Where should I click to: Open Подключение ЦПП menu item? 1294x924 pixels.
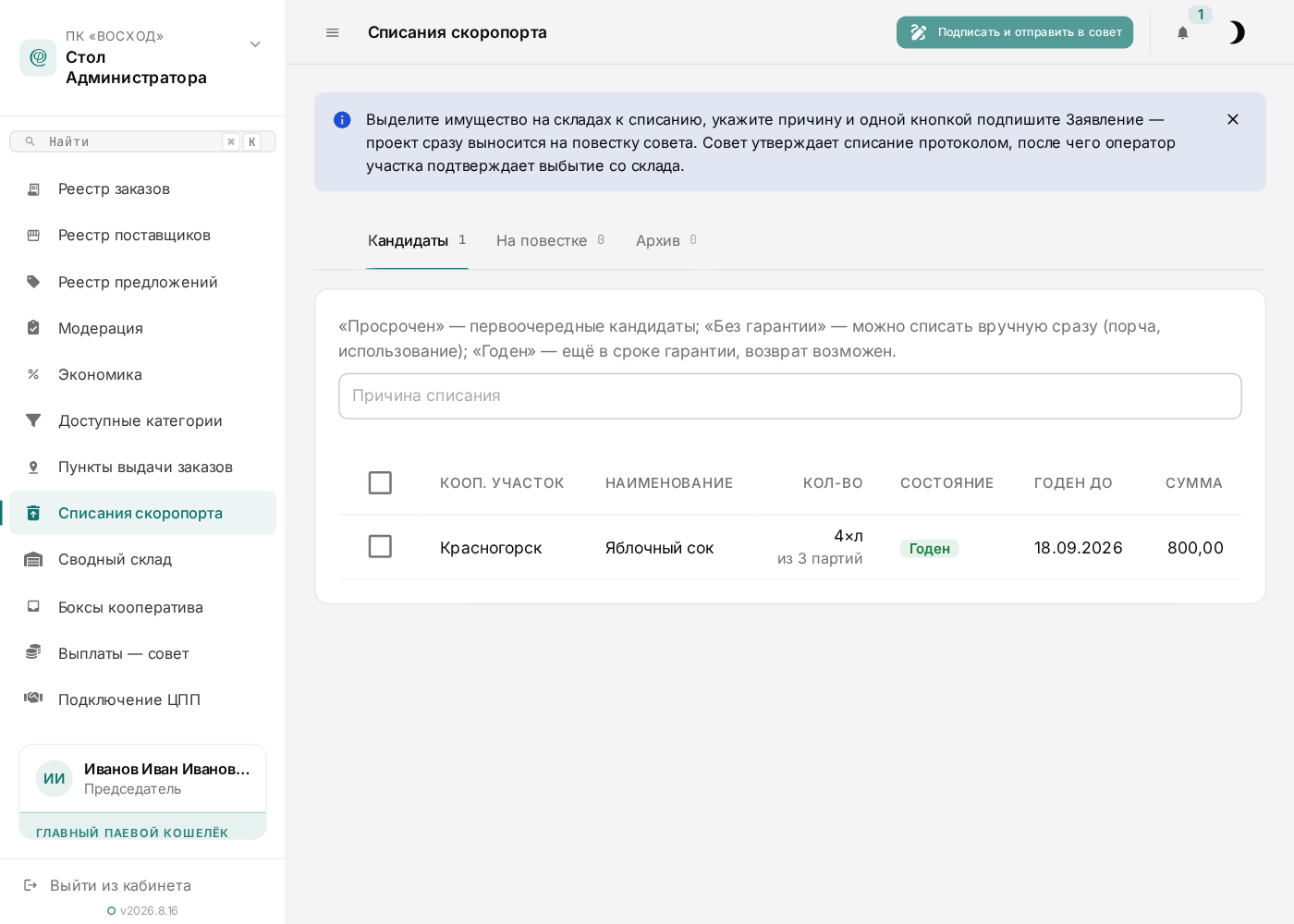(x=142, y=699)
